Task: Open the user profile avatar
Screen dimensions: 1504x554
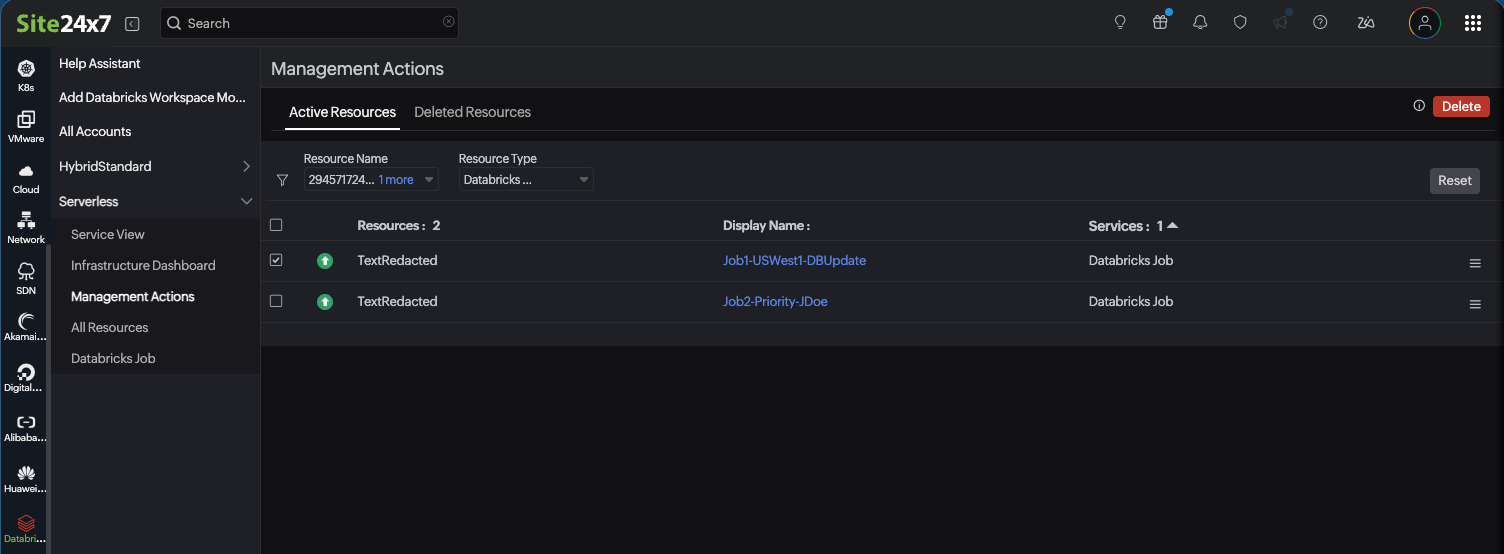Action: [1425, 23]
